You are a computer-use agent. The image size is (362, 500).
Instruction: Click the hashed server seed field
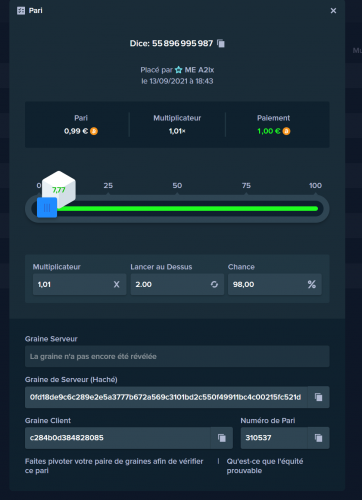(166, 397)
